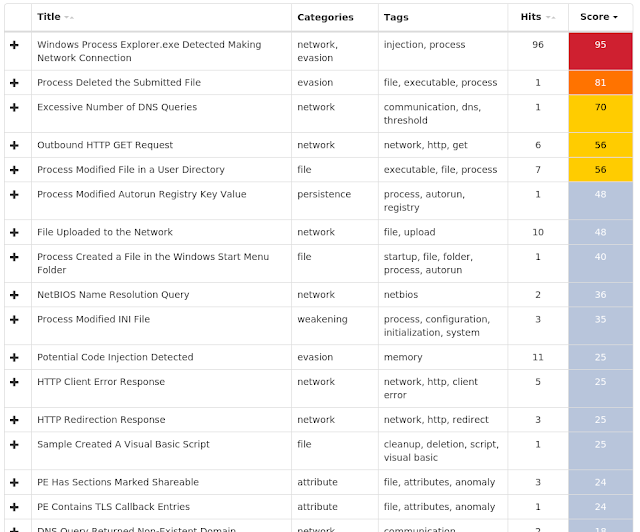Expand the Process Deleted the Submitted File row

point(15,83)
